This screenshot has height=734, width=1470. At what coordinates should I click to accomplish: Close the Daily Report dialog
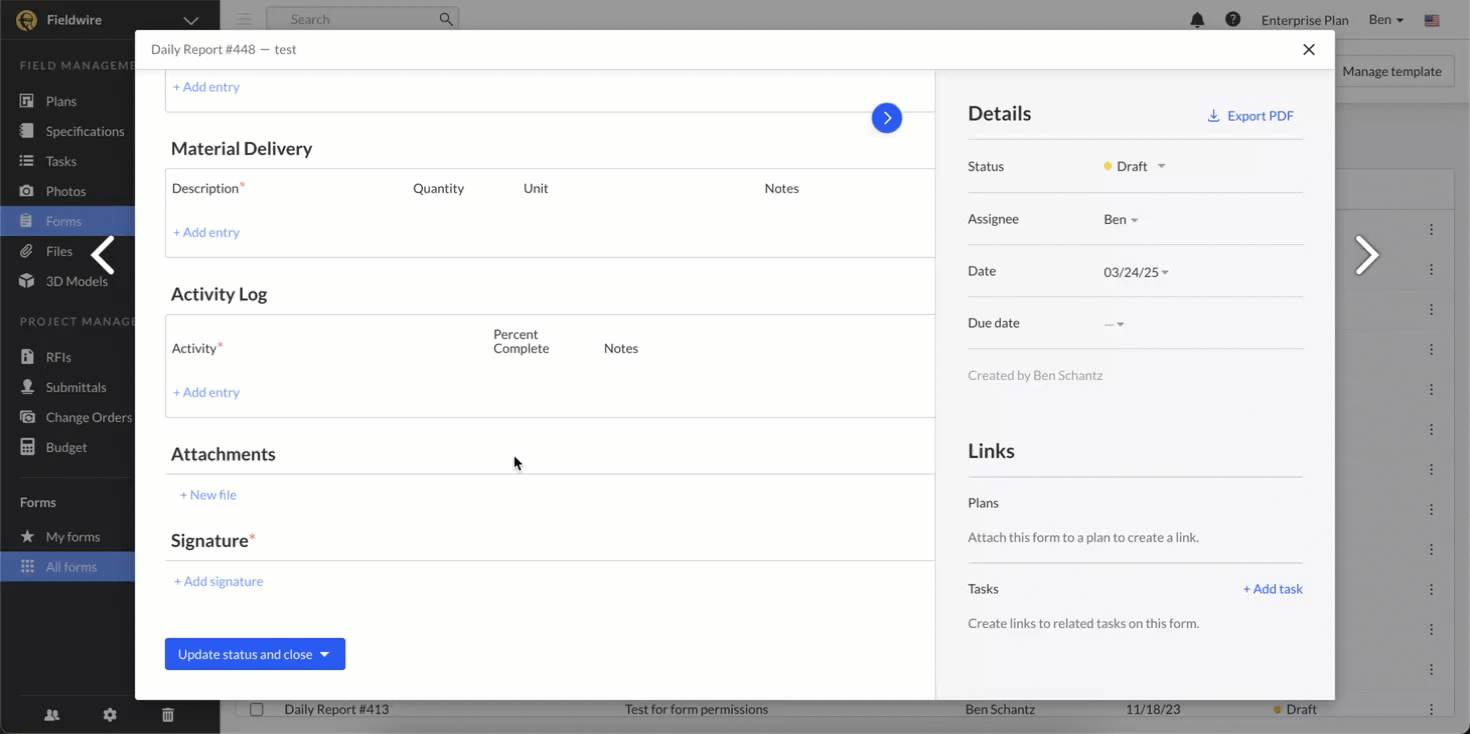click(1308, 49)
